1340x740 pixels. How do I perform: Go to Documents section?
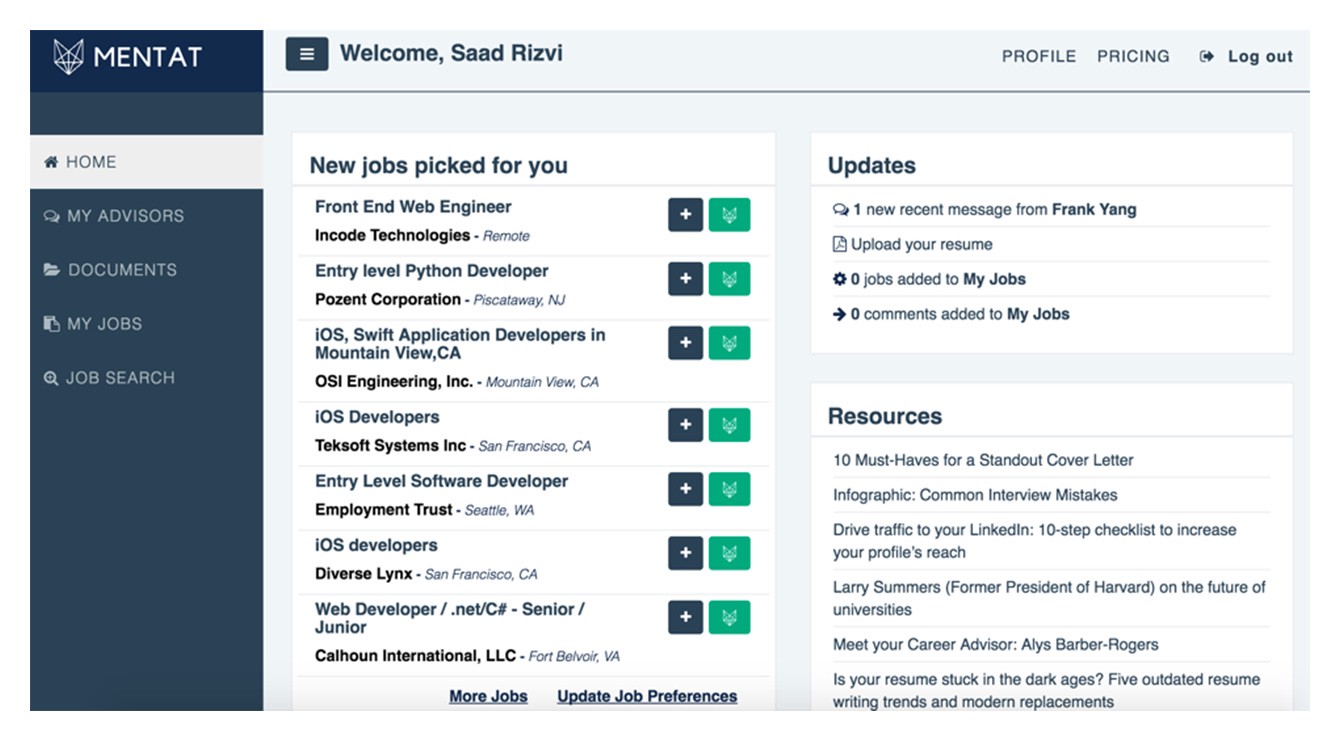tap(122, 270)
